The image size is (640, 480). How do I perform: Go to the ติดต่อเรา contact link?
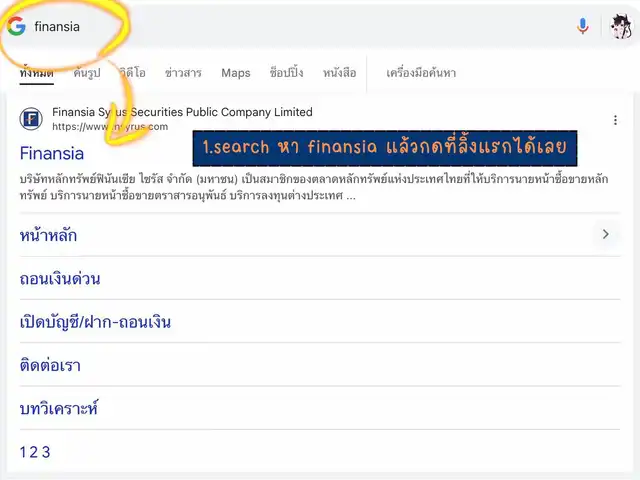click(x=50, y=365)
